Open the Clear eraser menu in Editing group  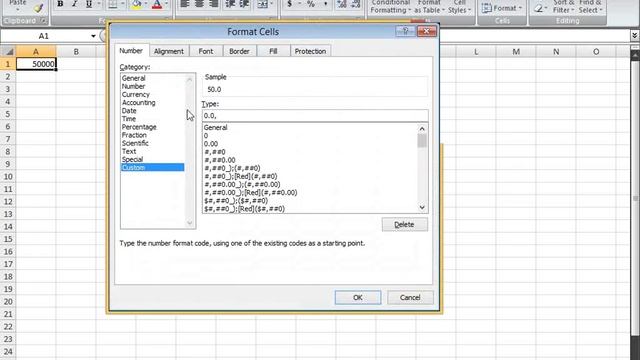540,8
